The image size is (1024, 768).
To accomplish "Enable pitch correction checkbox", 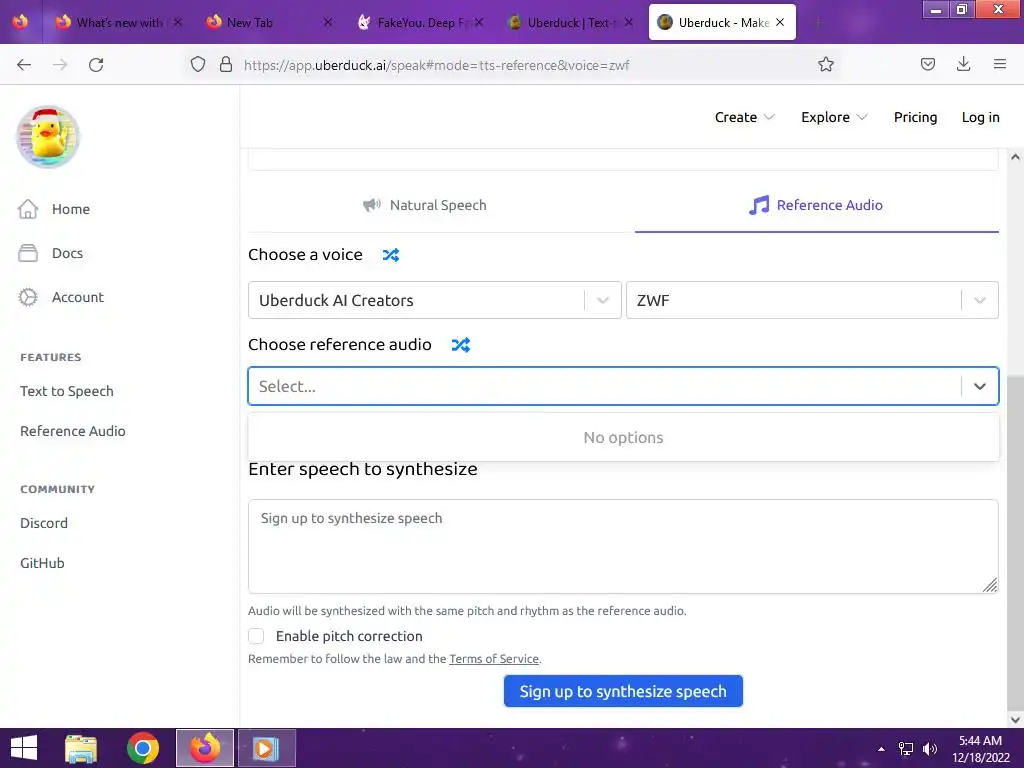I will coord(256,636).
